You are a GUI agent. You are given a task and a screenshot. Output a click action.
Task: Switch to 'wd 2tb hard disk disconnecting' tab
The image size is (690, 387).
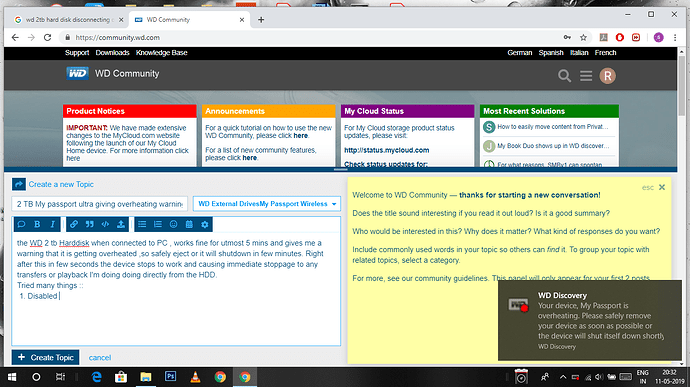pos(69,20)
